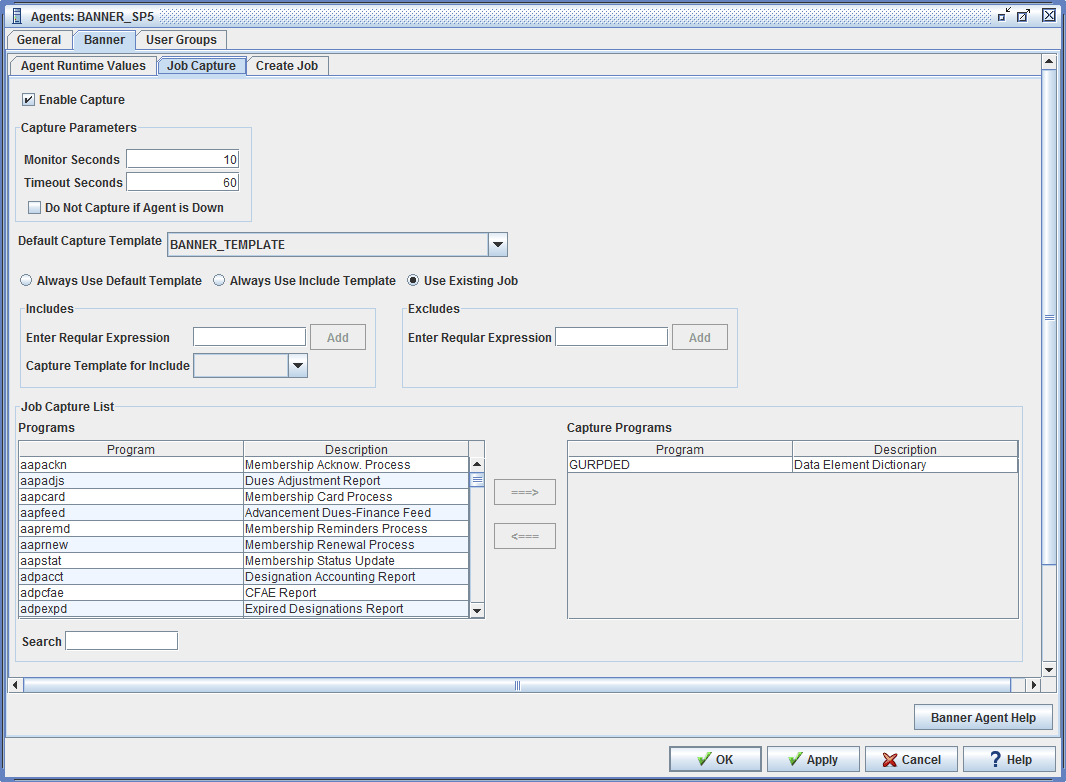Image resolution: width=1066 pixels, height=782 pixels.
Task: Click the Help button
Action: point(1009,760)
